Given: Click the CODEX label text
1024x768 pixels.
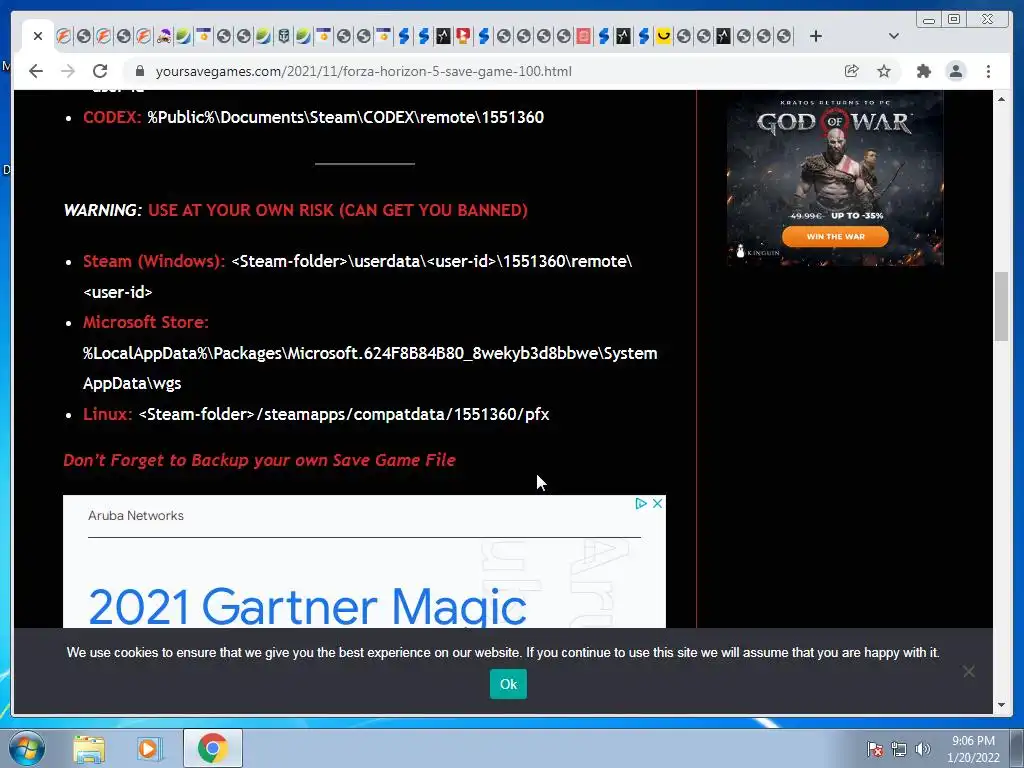Looking at the screenshot, I should (x=112, y=118).
